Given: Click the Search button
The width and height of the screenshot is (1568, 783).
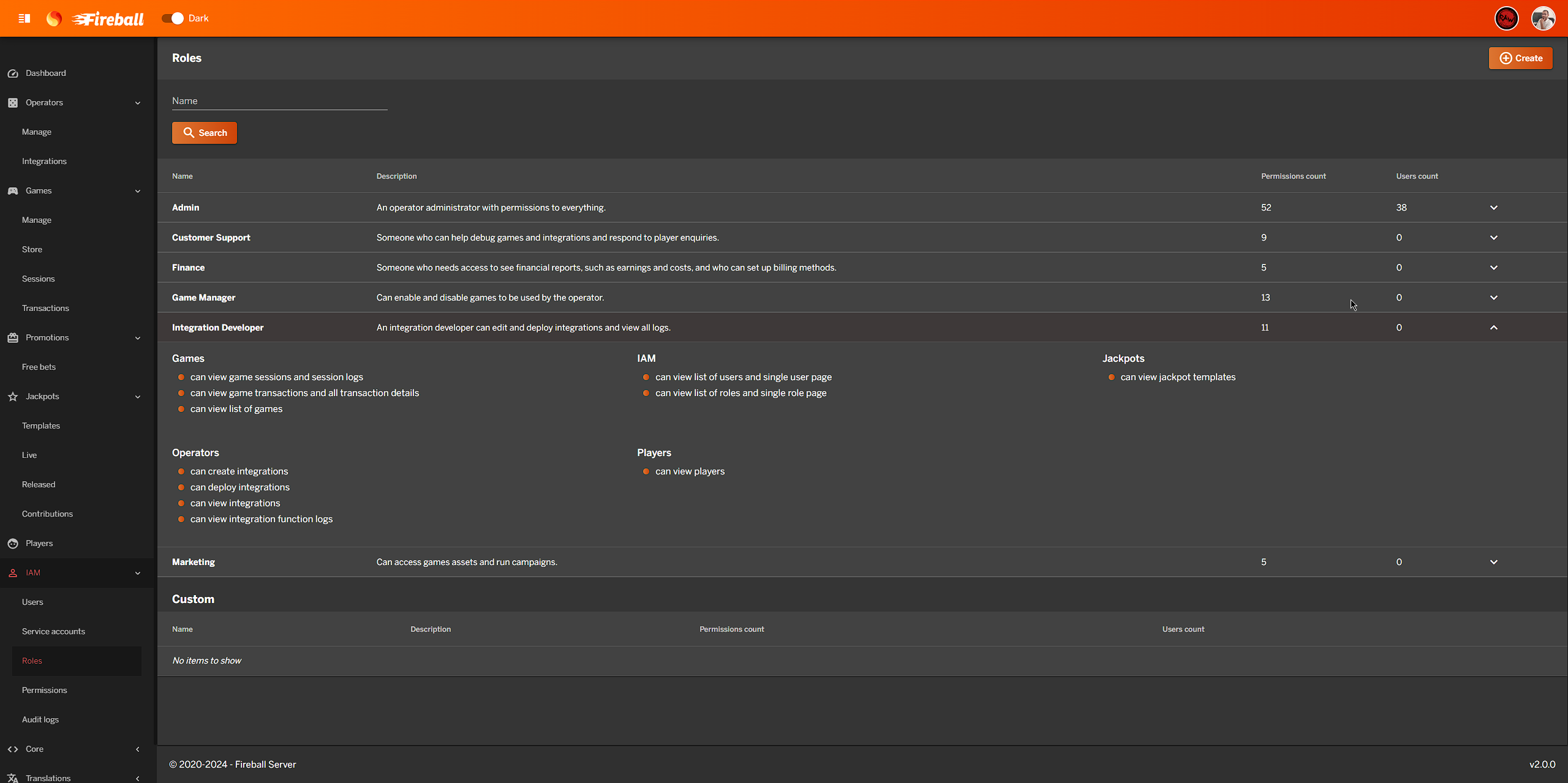Looking at the screenshot, I should pyautogui.click(x=205, y=133).
